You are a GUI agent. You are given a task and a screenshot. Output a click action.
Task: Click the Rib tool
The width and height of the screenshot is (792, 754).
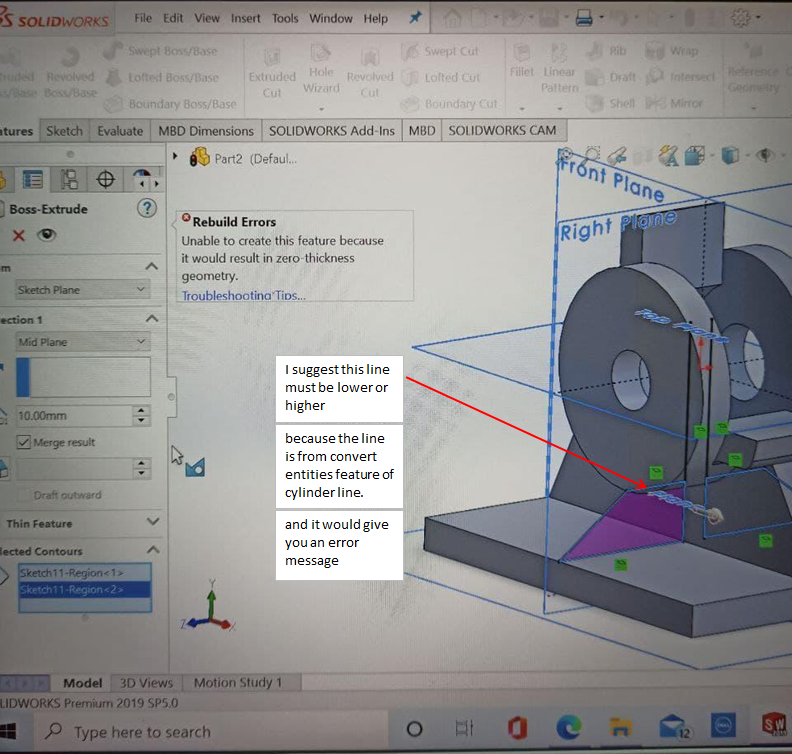(x=606, y=51)
